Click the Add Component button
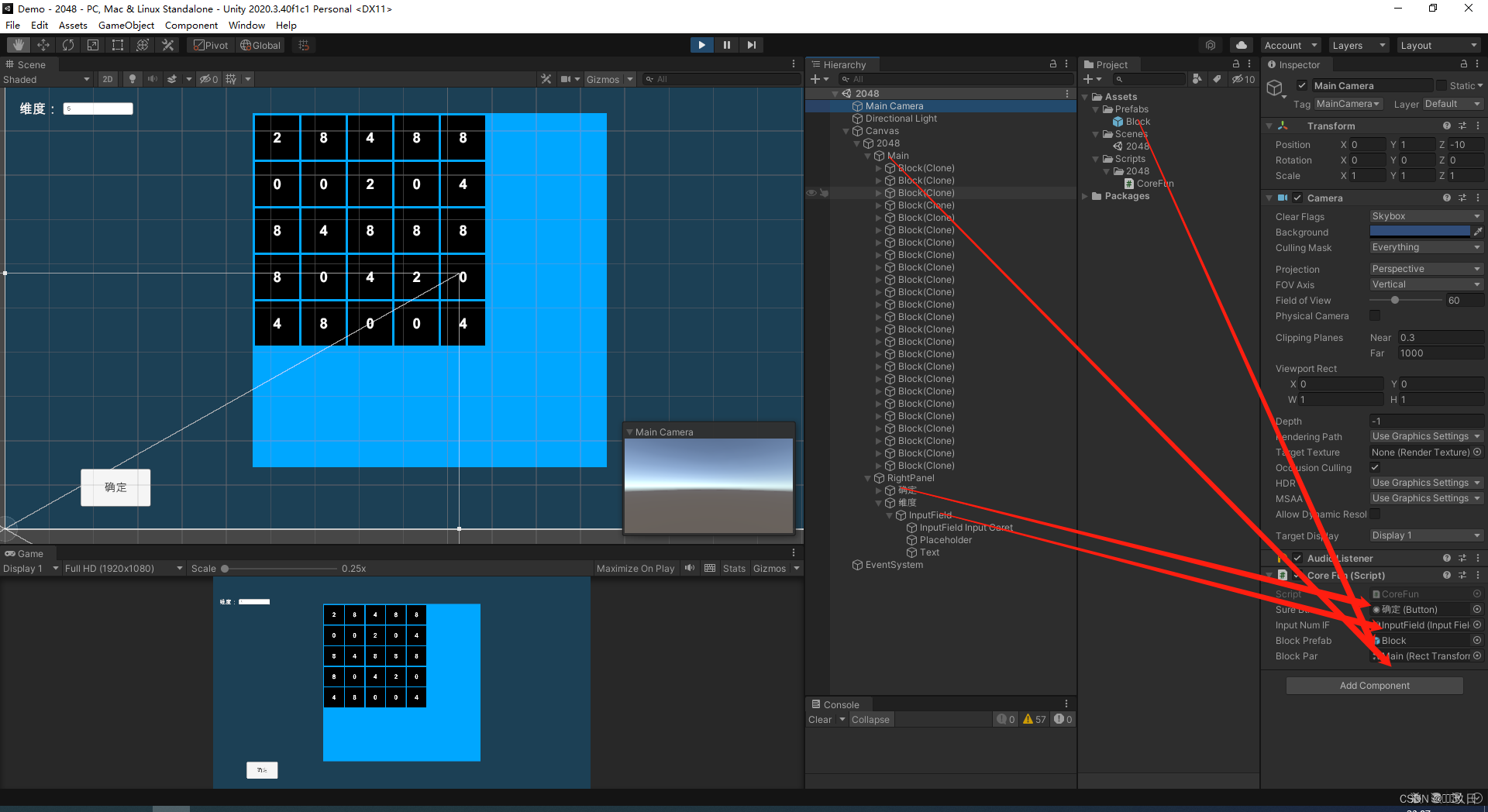 click(1373, 685)
